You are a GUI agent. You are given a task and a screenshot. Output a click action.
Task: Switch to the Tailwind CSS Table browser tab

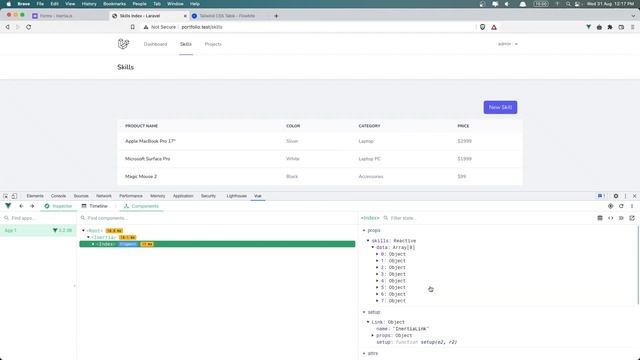pyautogui.click(x=227, y=16)
